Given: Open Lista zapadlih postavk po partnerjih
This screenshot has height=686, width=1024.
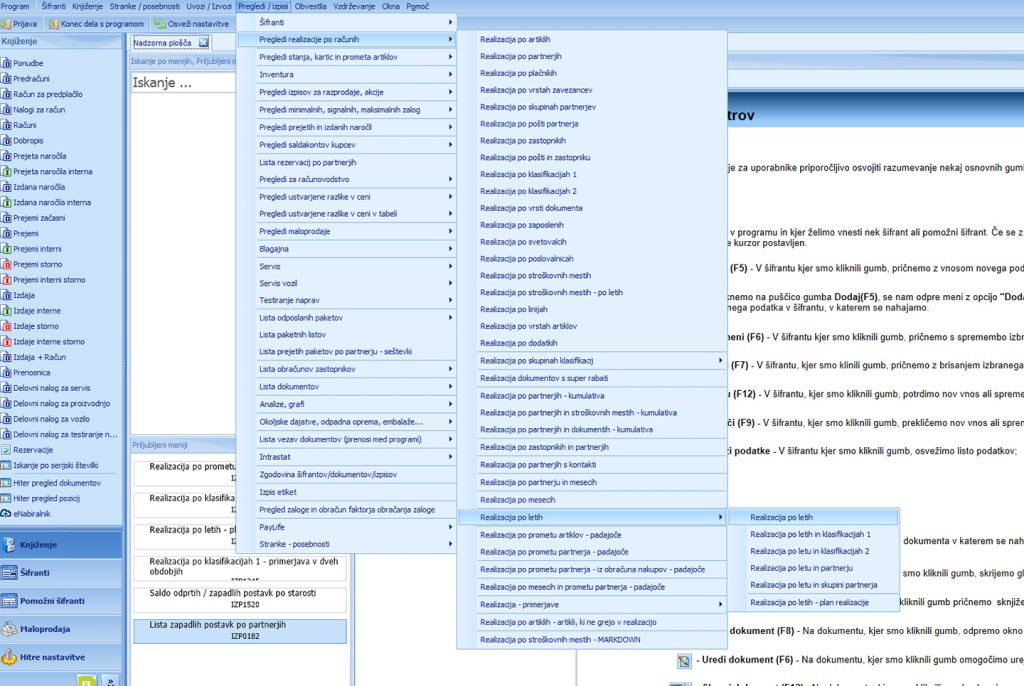Looking at the screenshot, I should (239, 630).
